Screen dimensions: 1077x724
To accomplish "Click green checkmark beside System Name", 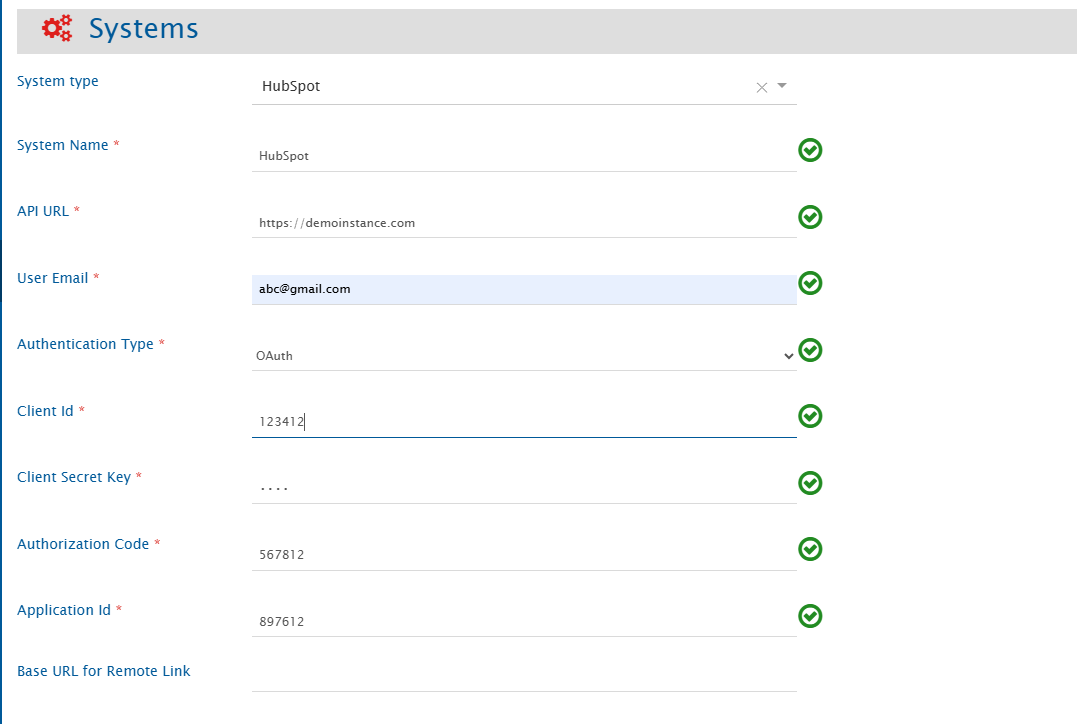I will coord(810,150).
